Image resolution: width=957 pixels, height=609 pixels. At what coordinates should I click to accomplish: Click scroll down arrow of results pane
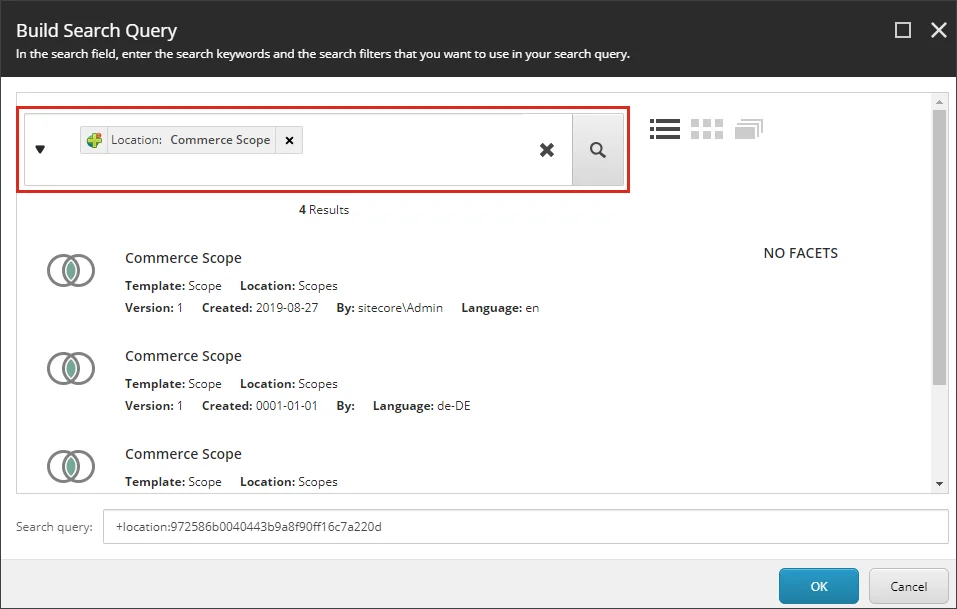point(939,484)
